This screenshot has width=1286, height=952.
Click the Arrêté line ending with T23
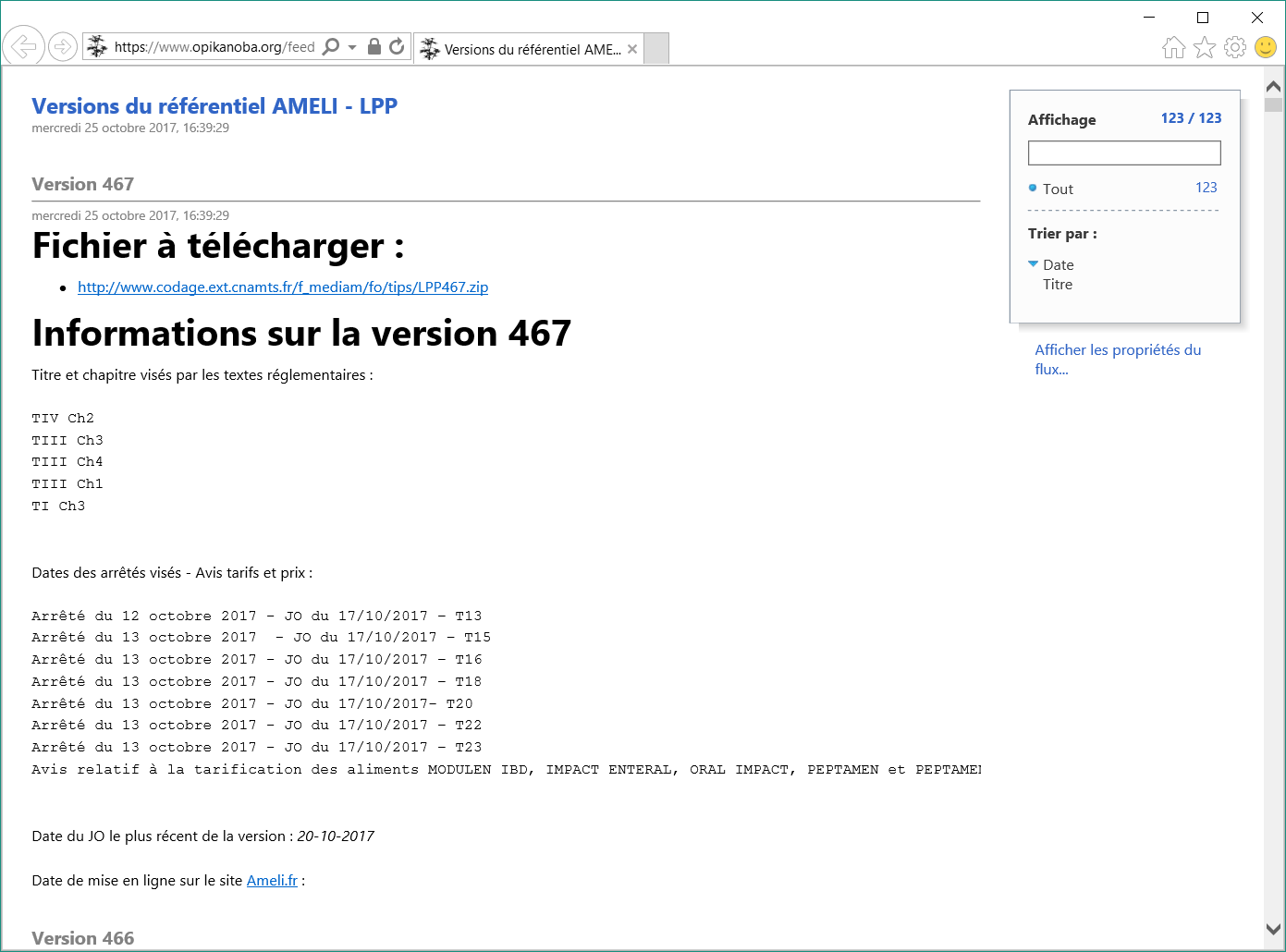tap(257, 748)
